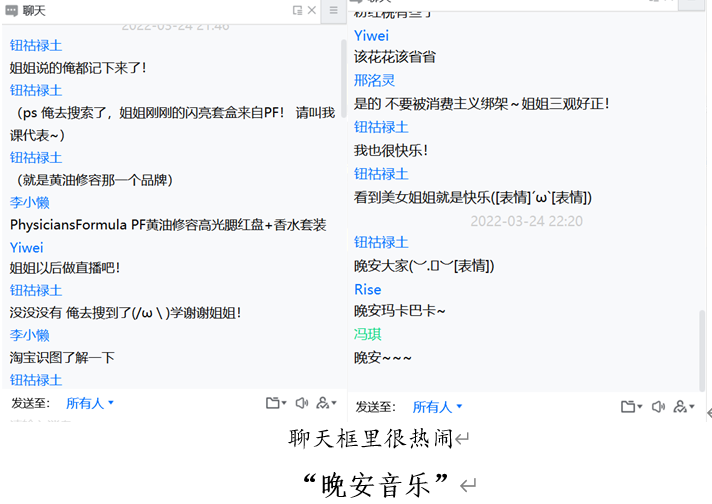The width and height of the screenshot is (712, 504).
Task: Open member permissions icon in right chat
Action: (x=681, y=406)
